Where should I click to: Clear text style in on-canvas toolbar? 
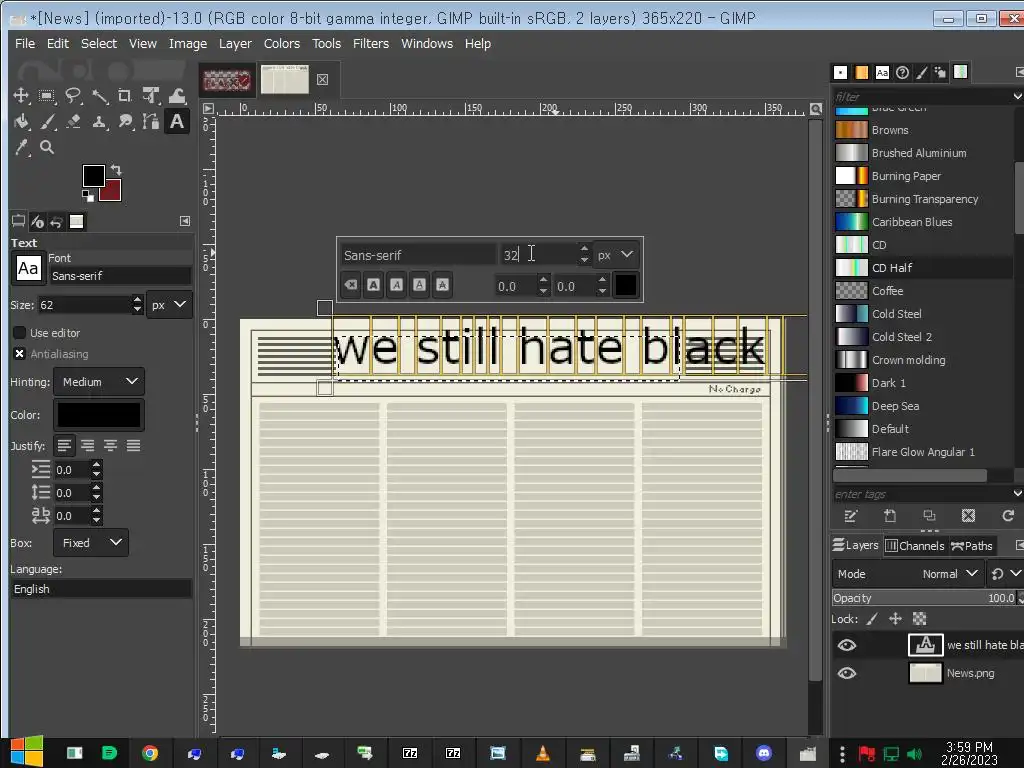pyautogui.click(x=351, y=285)
